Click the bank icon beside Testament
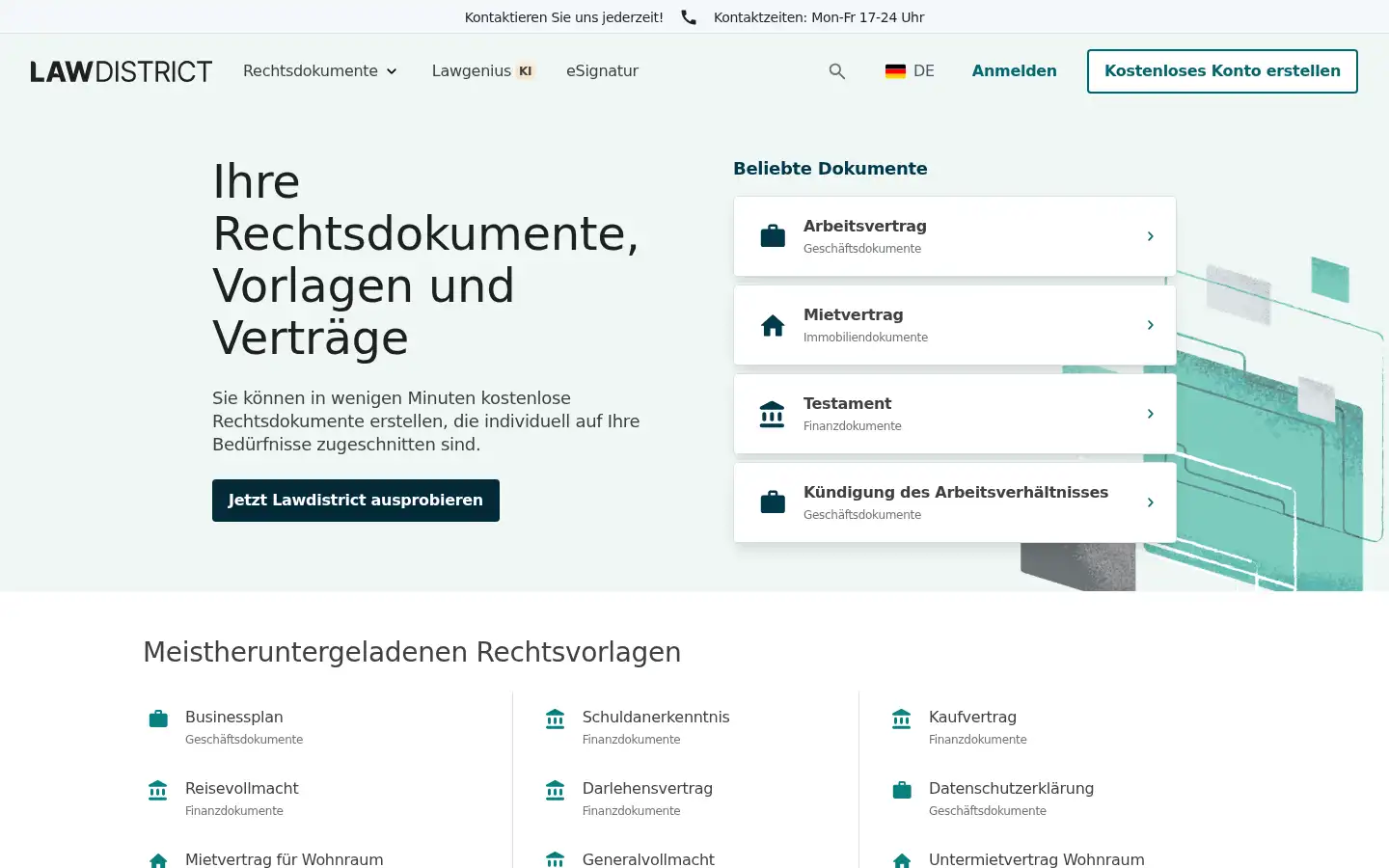The width and height of the screenshot is (1389, 868). (x=773, y=414)
